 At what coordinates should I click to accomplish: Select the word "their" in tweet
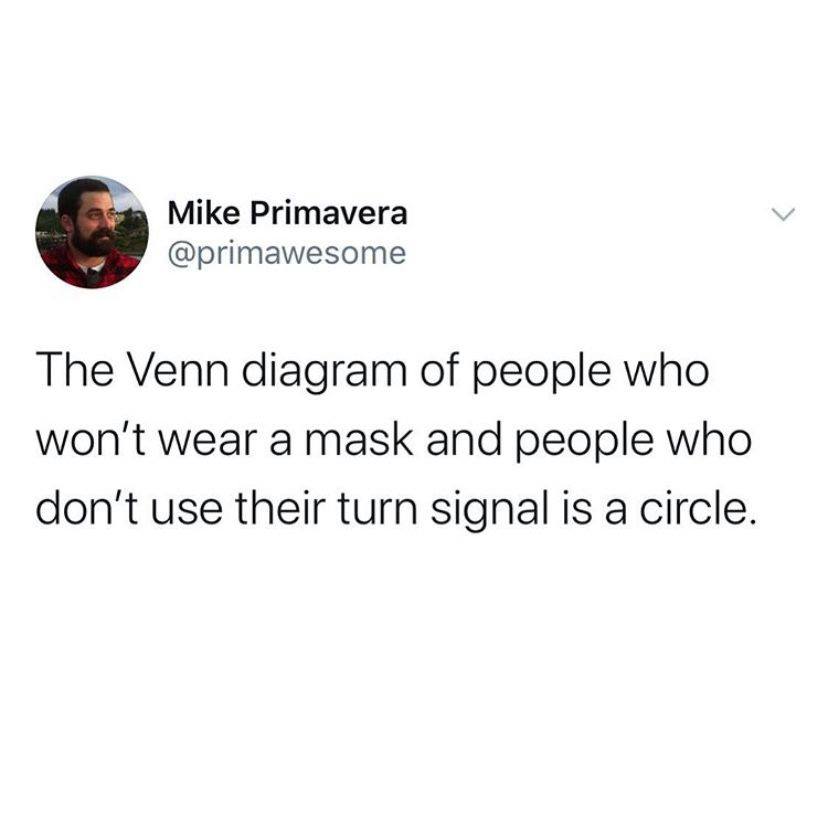click(280, 510)
